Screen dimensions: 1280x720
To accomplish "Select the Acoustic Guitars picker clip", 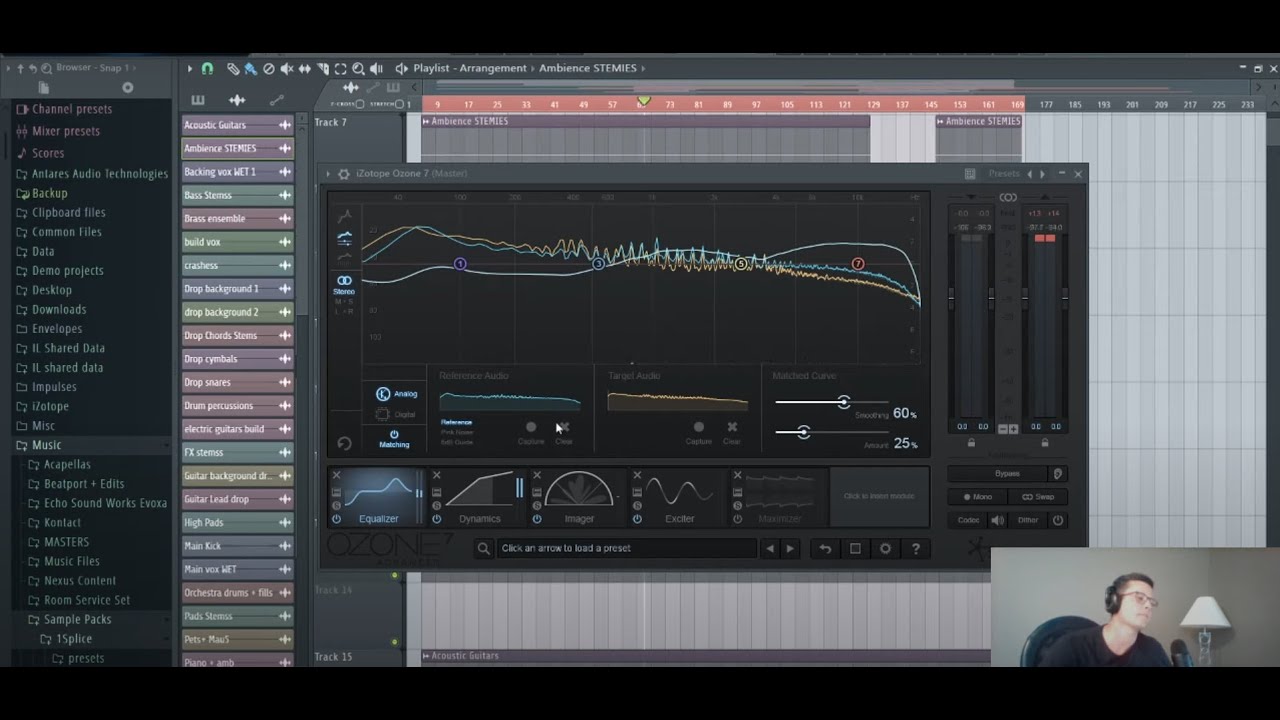I will [237, 125].
